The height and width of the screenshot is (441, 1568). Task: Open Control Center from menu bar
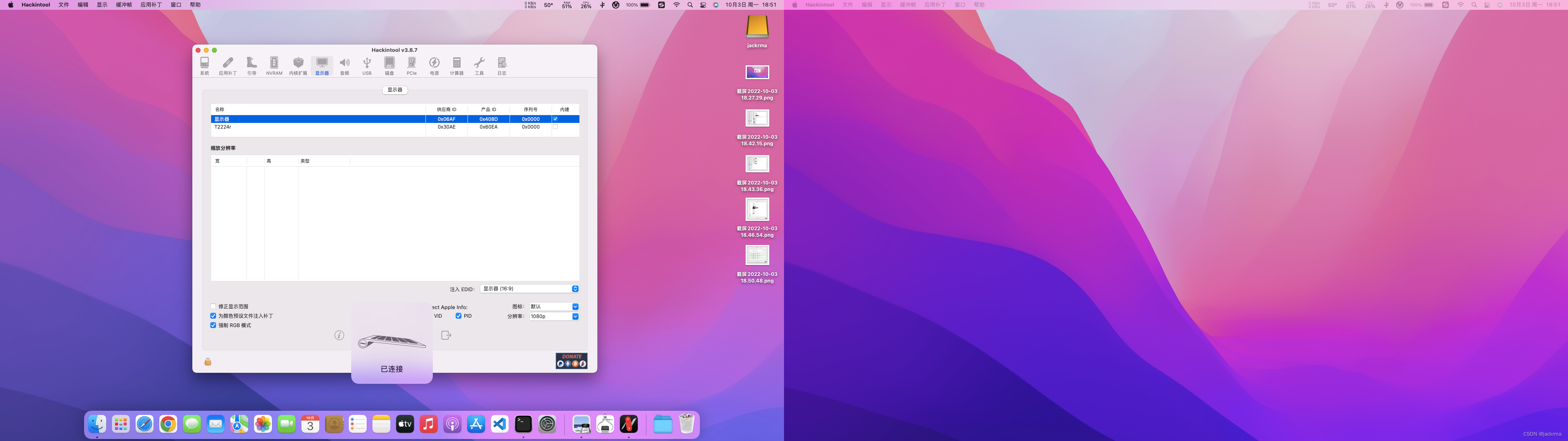[x=703, y=5]
